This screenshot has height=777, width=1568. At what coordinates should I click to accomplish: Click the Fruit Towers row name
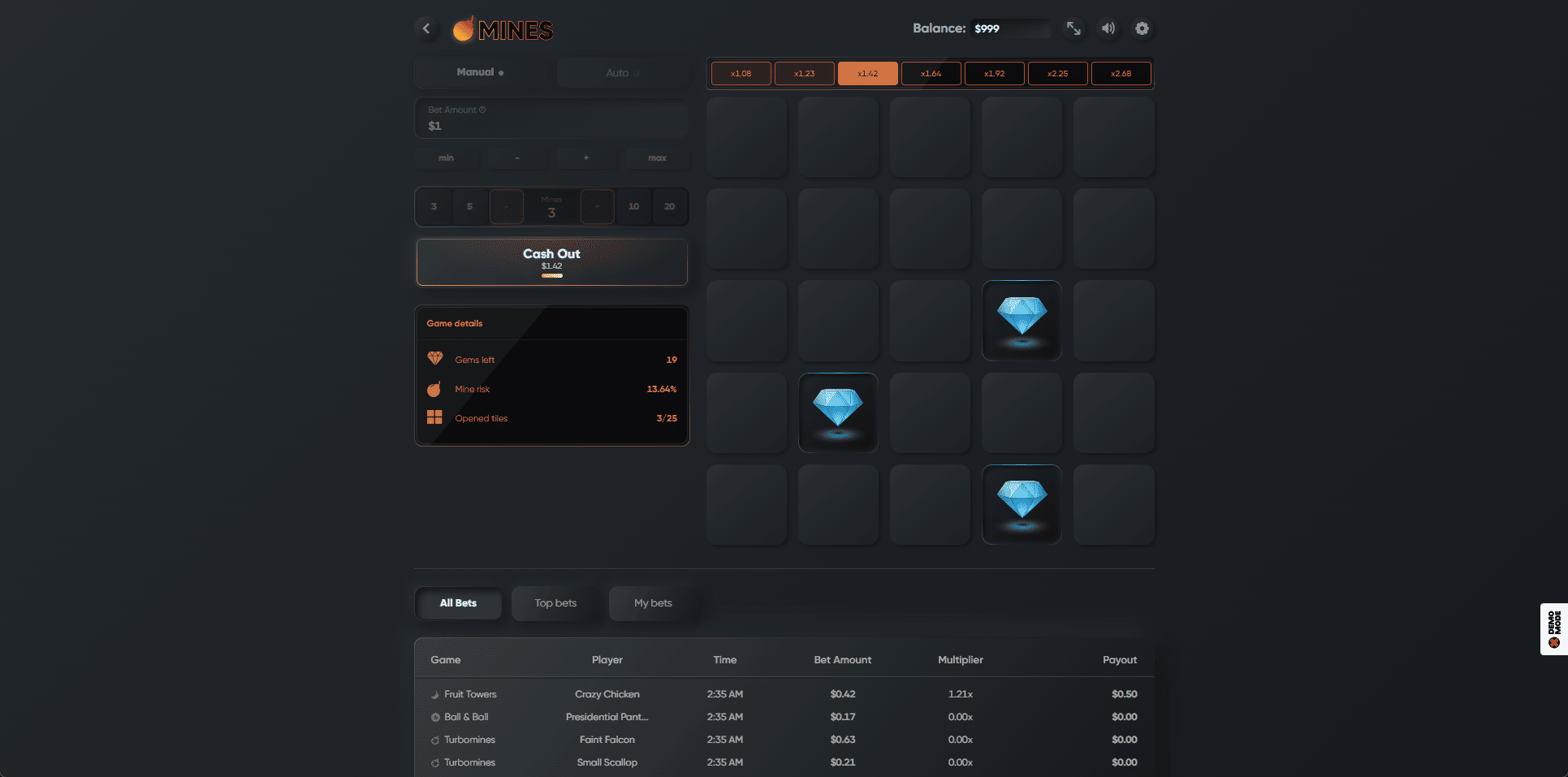click(x=470, y=694)
